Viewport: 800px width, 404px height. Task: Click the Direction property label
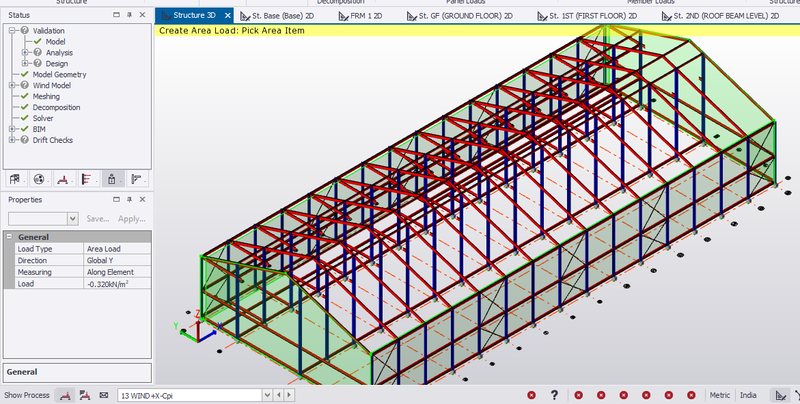coord(32,260)
